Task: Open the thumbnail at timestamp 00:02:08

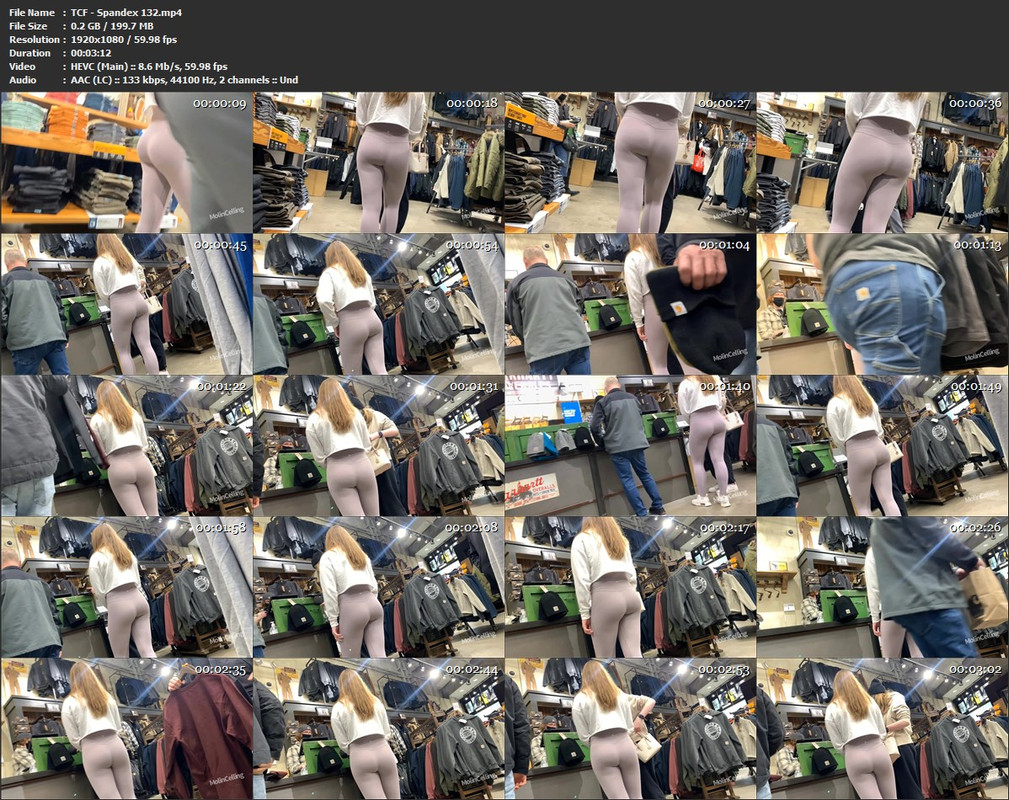Action: point(377,587)
